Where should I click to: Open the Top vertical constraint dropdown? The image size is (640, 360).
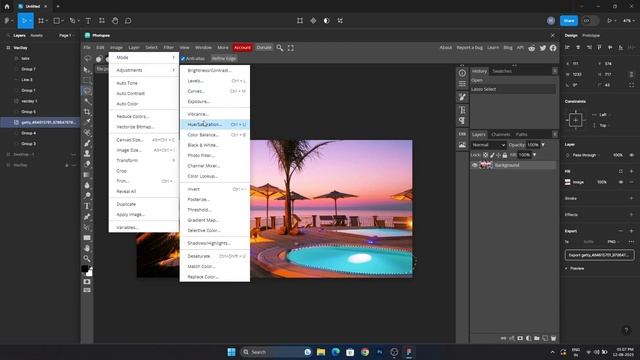tap(603, 125)
